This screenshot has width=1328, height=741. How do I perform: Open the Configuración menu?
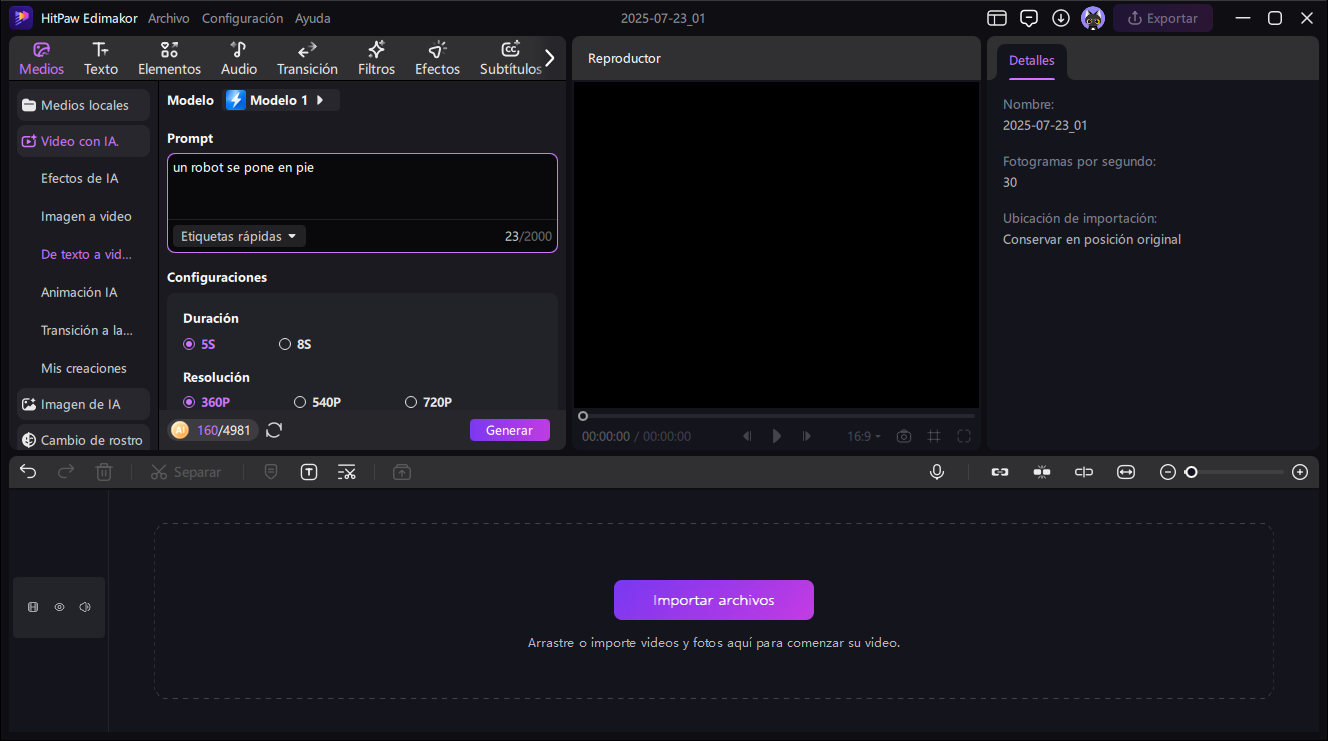242,18
